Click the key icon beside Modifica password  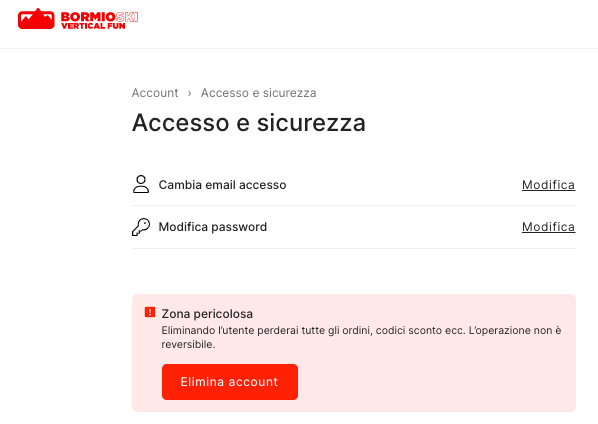click(x=141, y=227)
